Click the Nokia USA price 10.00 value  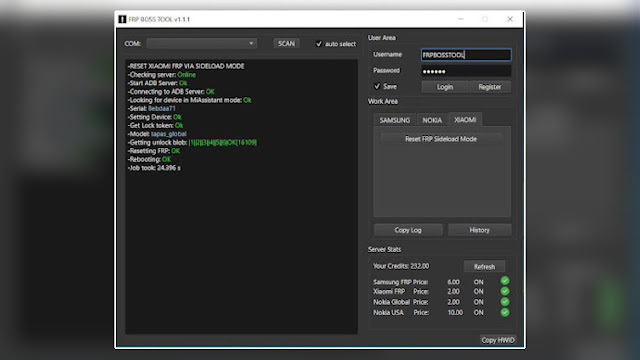(455, 312)
